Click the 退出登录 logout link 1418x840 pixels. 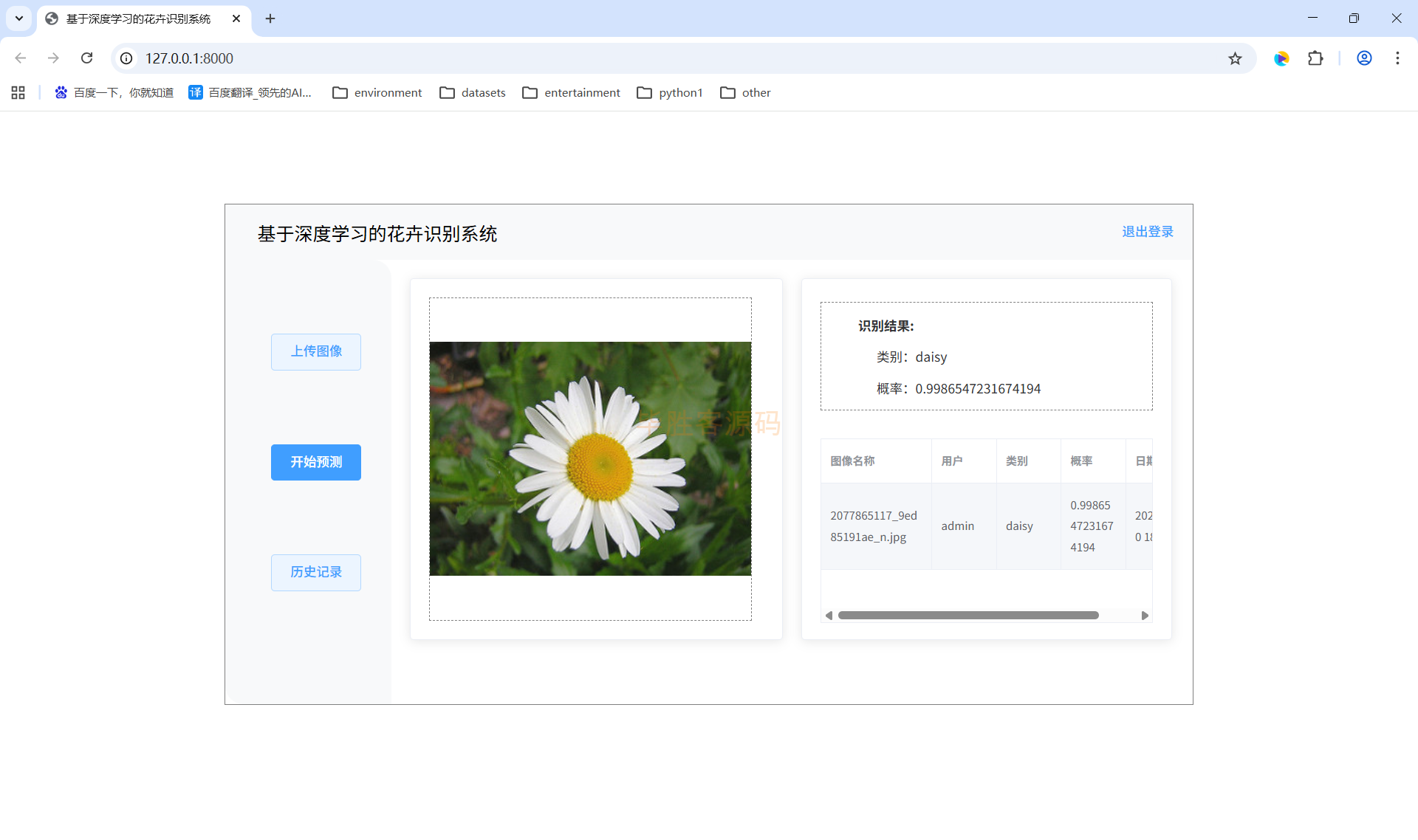coord(1147,232)
